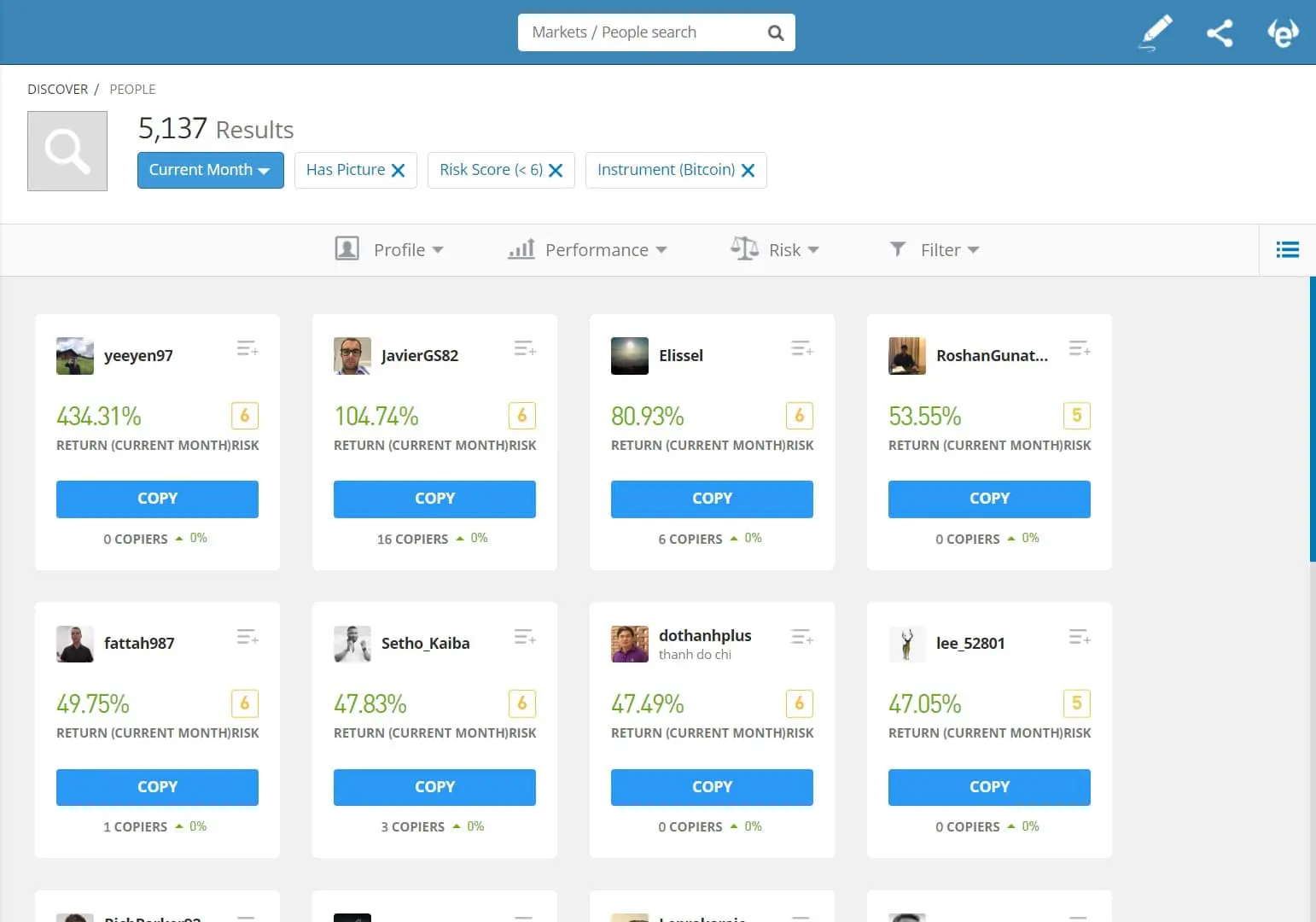
Task: Click the share icon in top bar
Action: click(1219, 32)
